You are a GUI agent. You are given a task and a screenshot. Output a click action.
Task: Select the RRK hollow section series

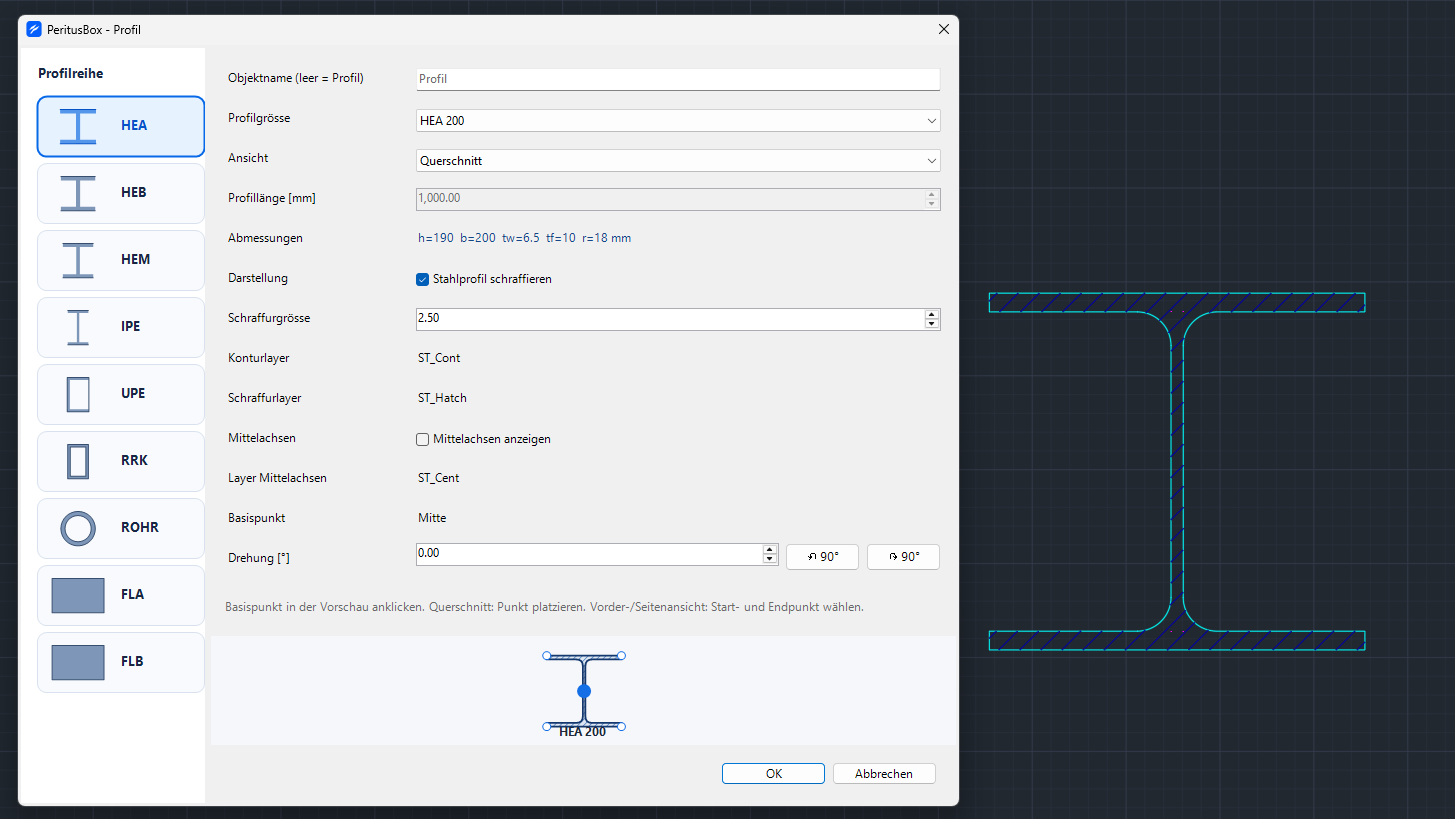[x=121, y=461]
